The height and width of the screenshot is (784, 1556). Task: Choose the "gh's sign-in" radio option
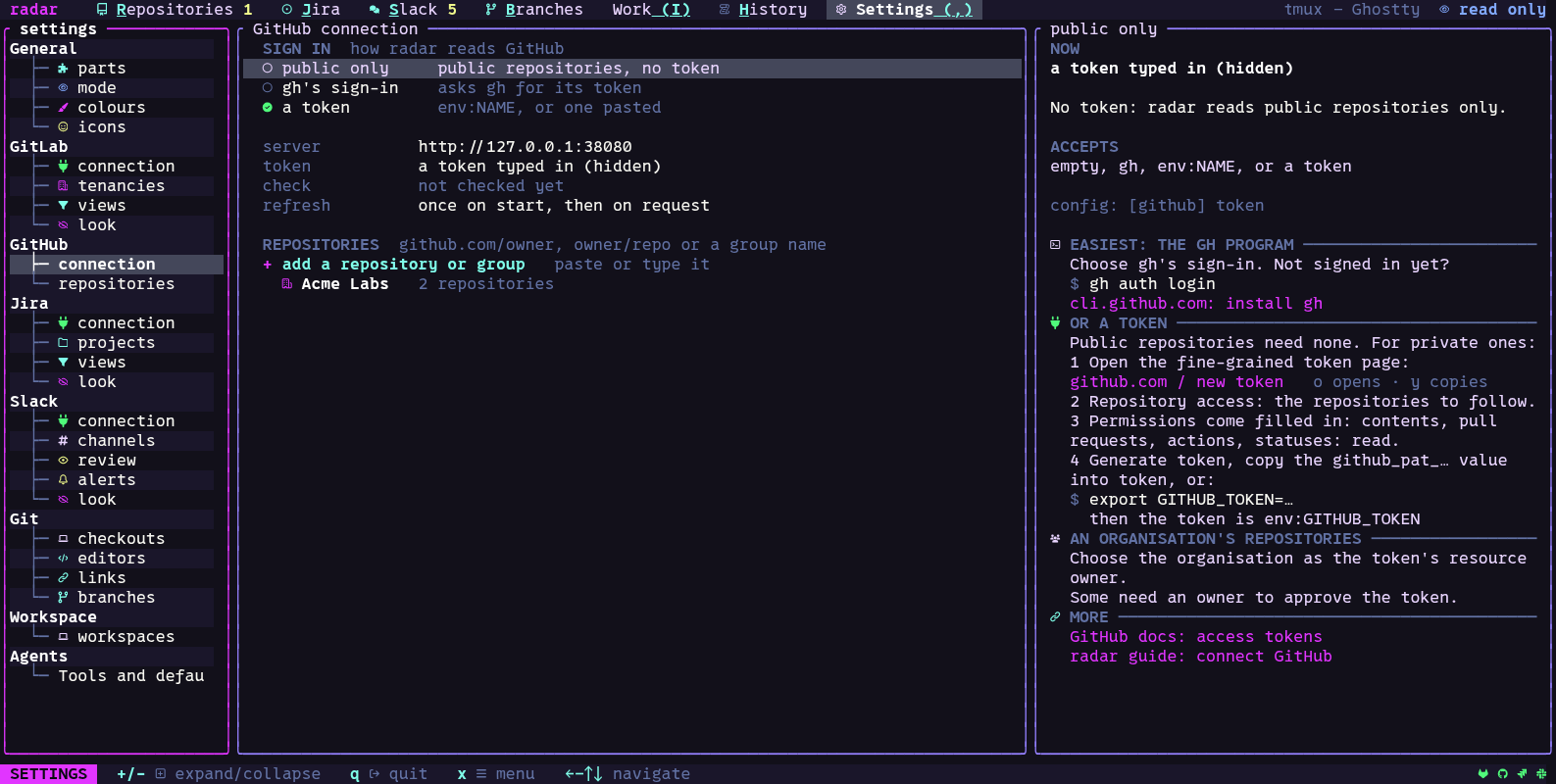(x=632, y=88)
